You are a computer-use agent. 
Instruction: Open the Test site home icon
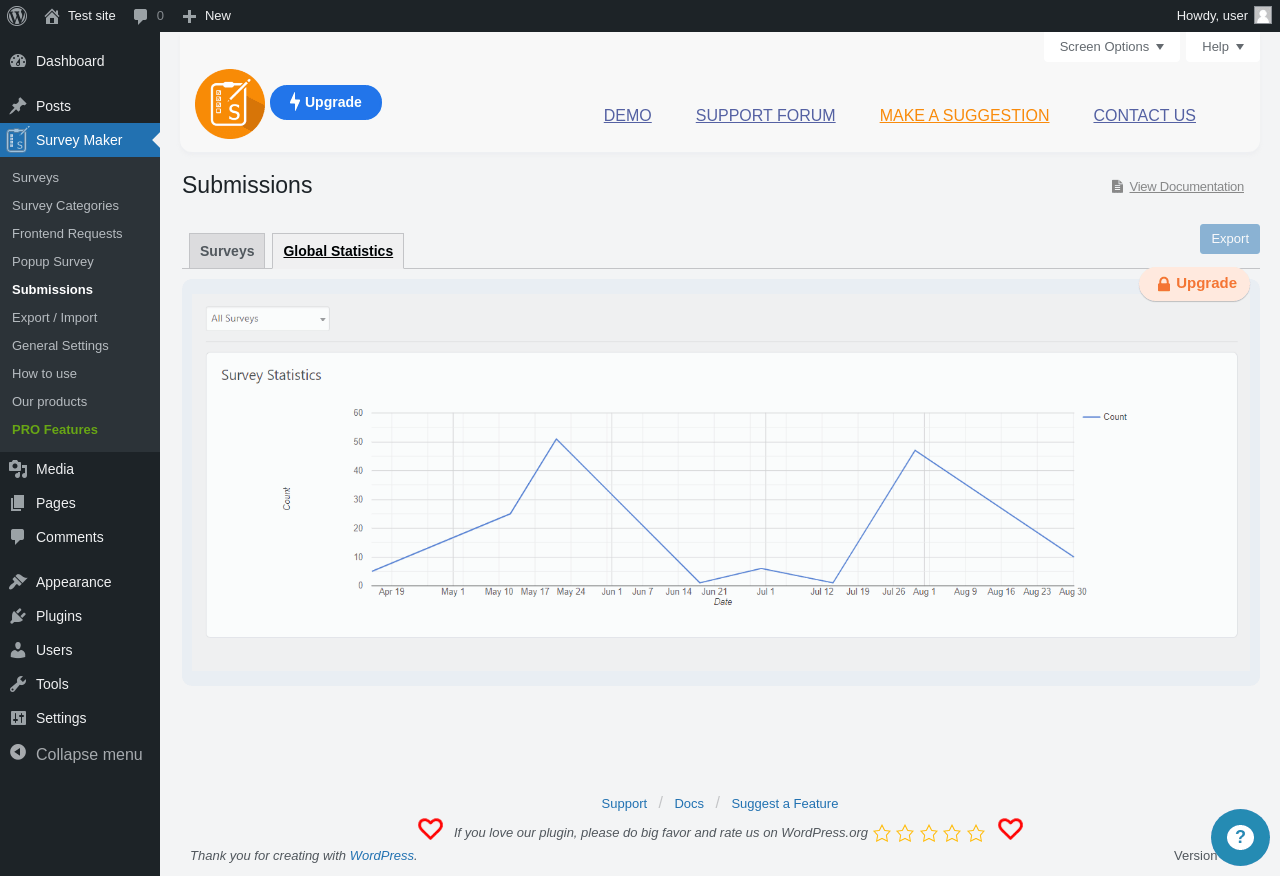click(x=52, y=16)
